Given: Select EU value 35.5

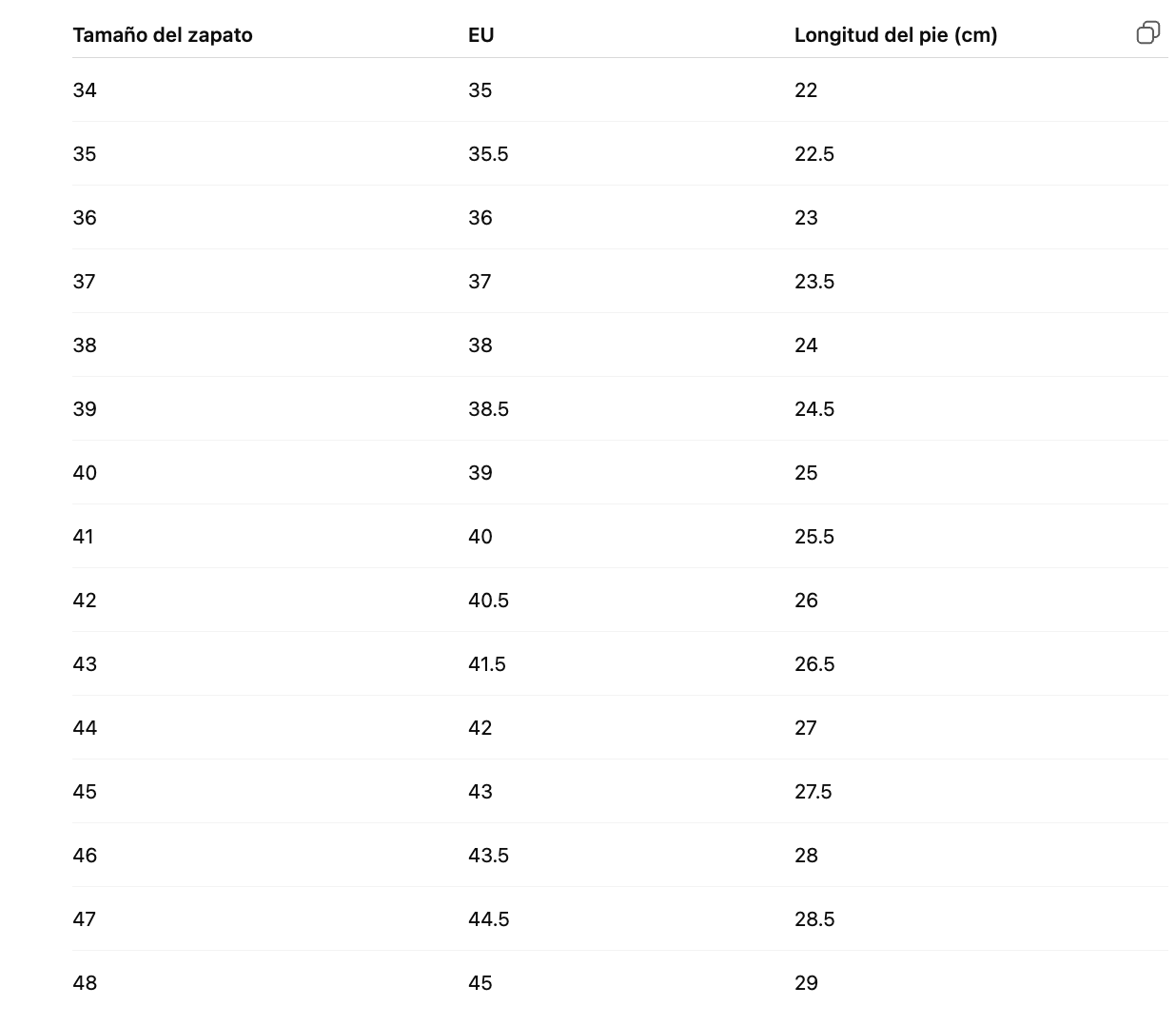Looking at the screenshot, I should [488, 154].
